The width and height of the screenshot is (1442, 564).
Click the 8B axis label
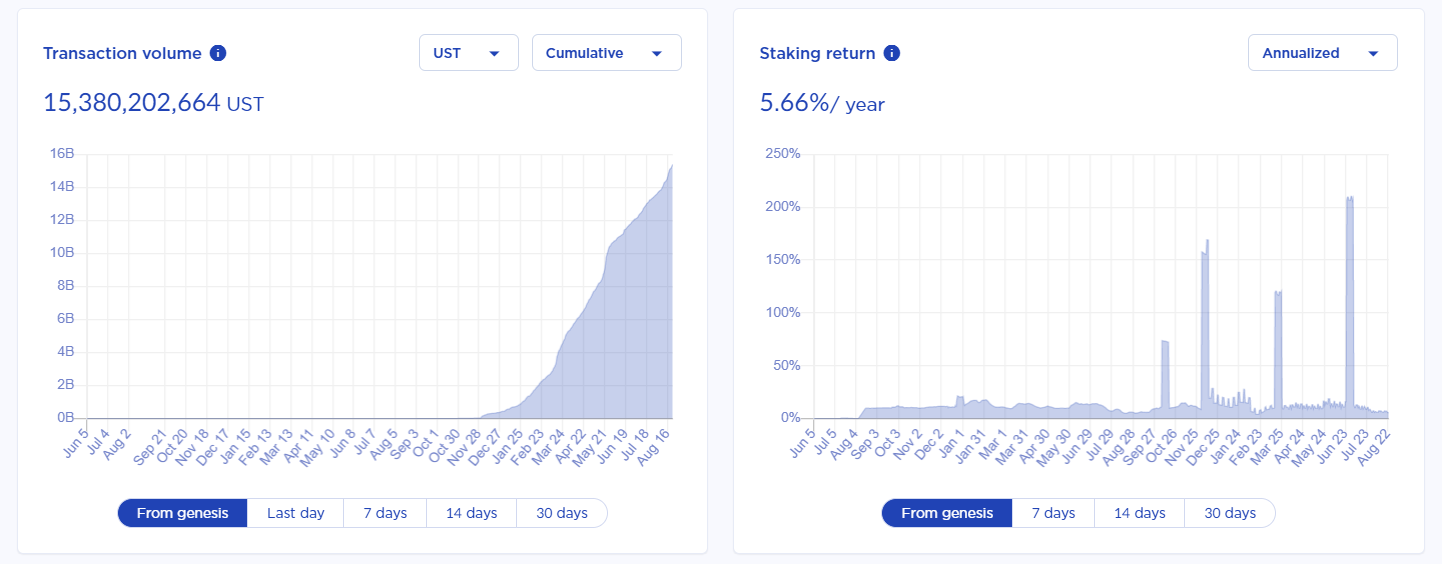pyautogui.click(x=66, y=286)
